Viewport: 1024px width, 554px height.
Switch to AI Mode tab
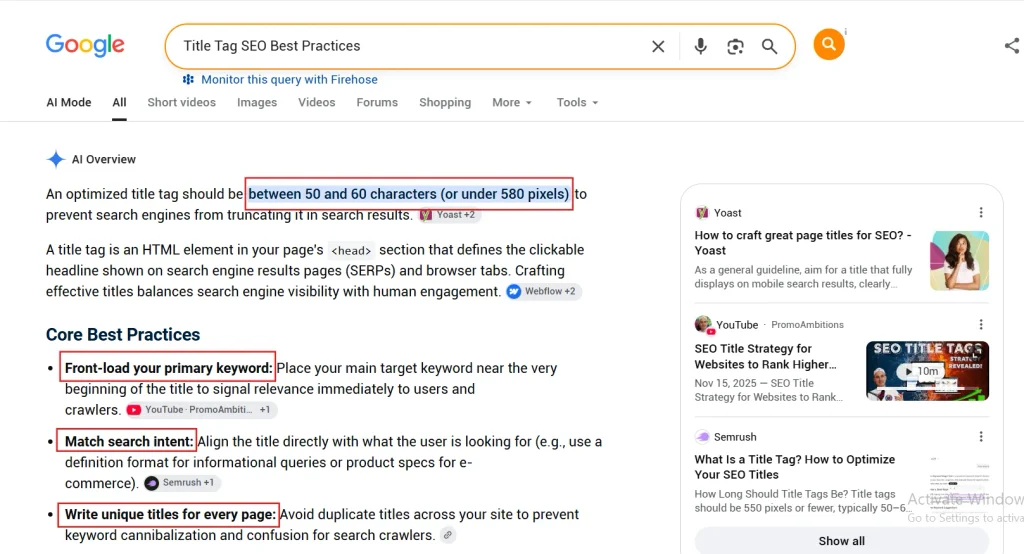tap(69, 103)
